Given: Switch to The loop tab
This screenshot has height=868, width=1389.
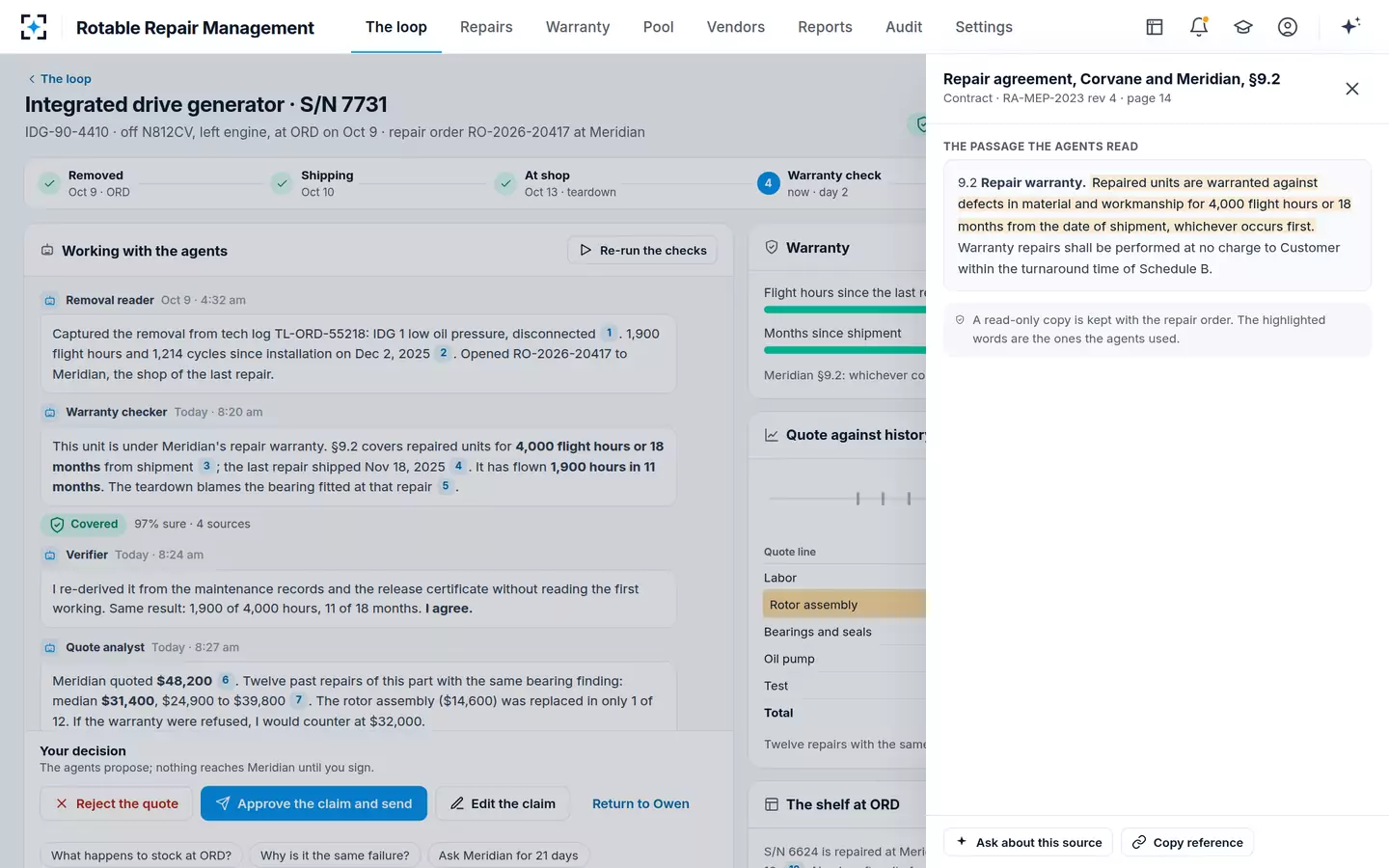Looking at the screenshot, I should point(395,27).
